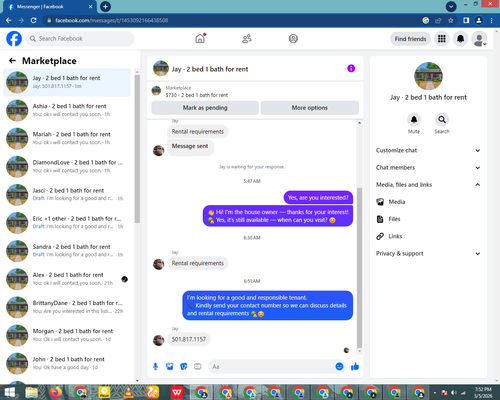Open DiamondLove's conversation
500x400 pixels.
(67, 166)
